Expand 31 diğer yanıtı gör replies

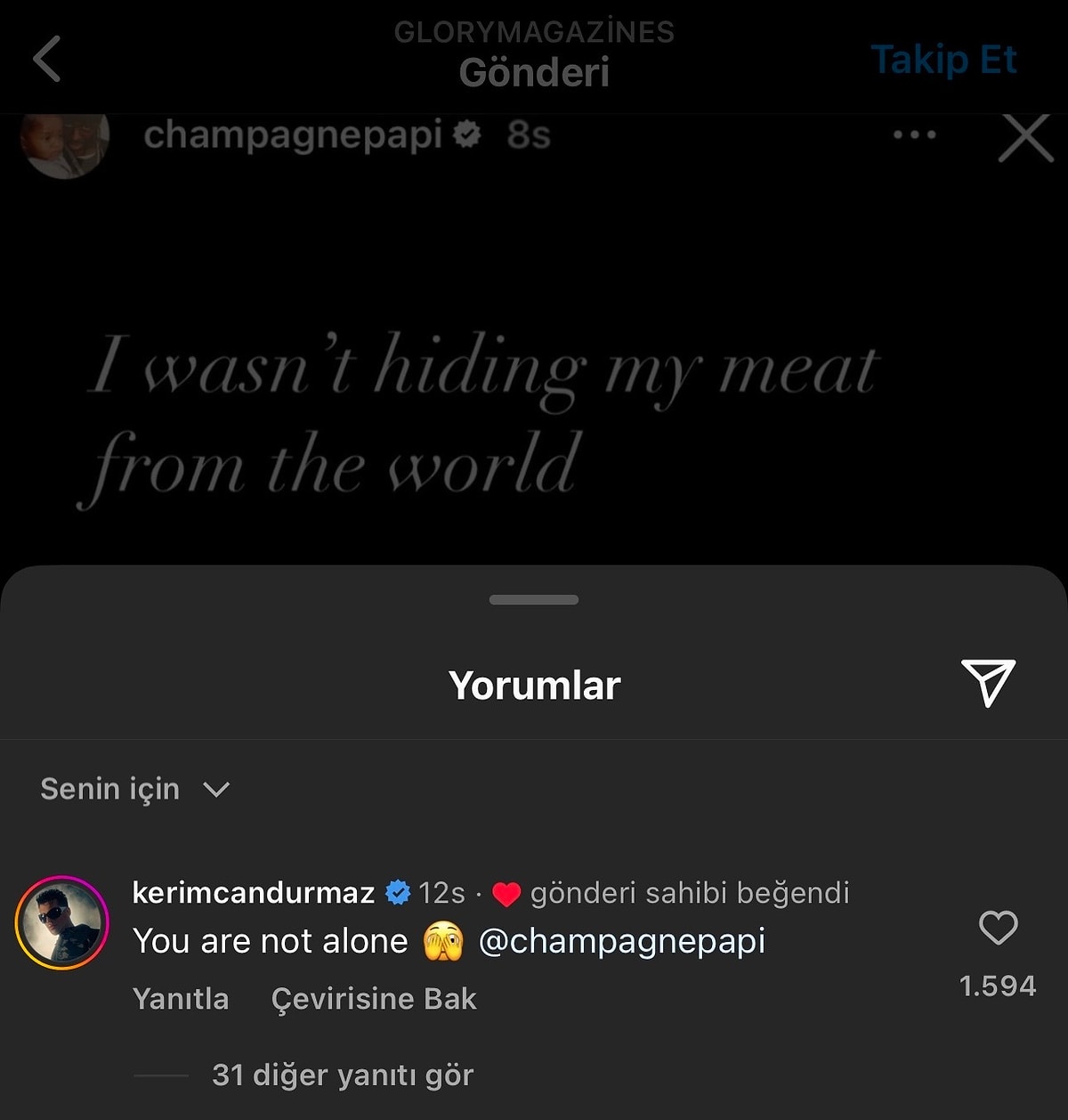point(343,1075)
